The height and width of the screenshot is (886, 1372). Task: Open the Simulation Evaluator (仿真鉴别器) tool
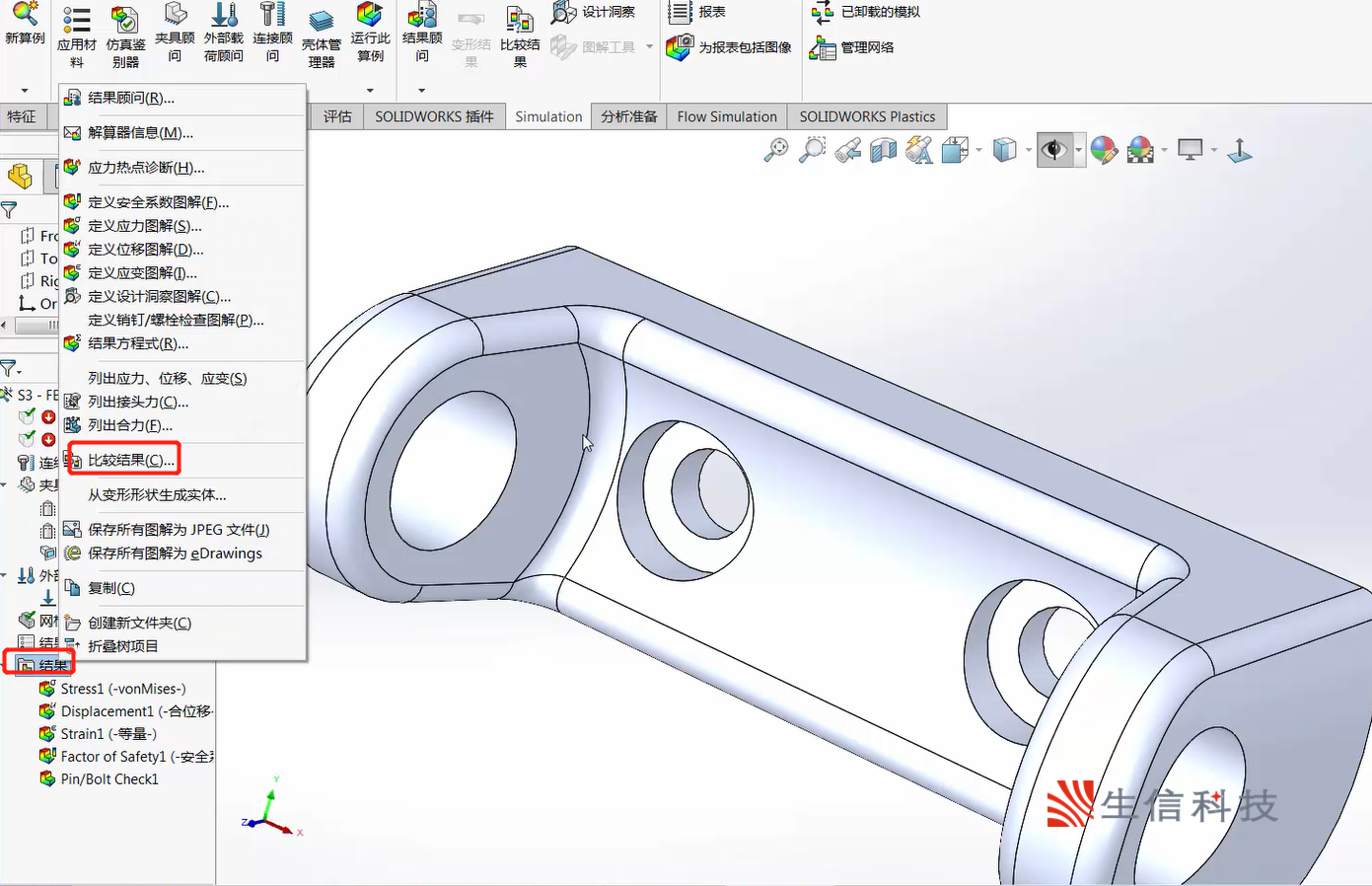125,20
